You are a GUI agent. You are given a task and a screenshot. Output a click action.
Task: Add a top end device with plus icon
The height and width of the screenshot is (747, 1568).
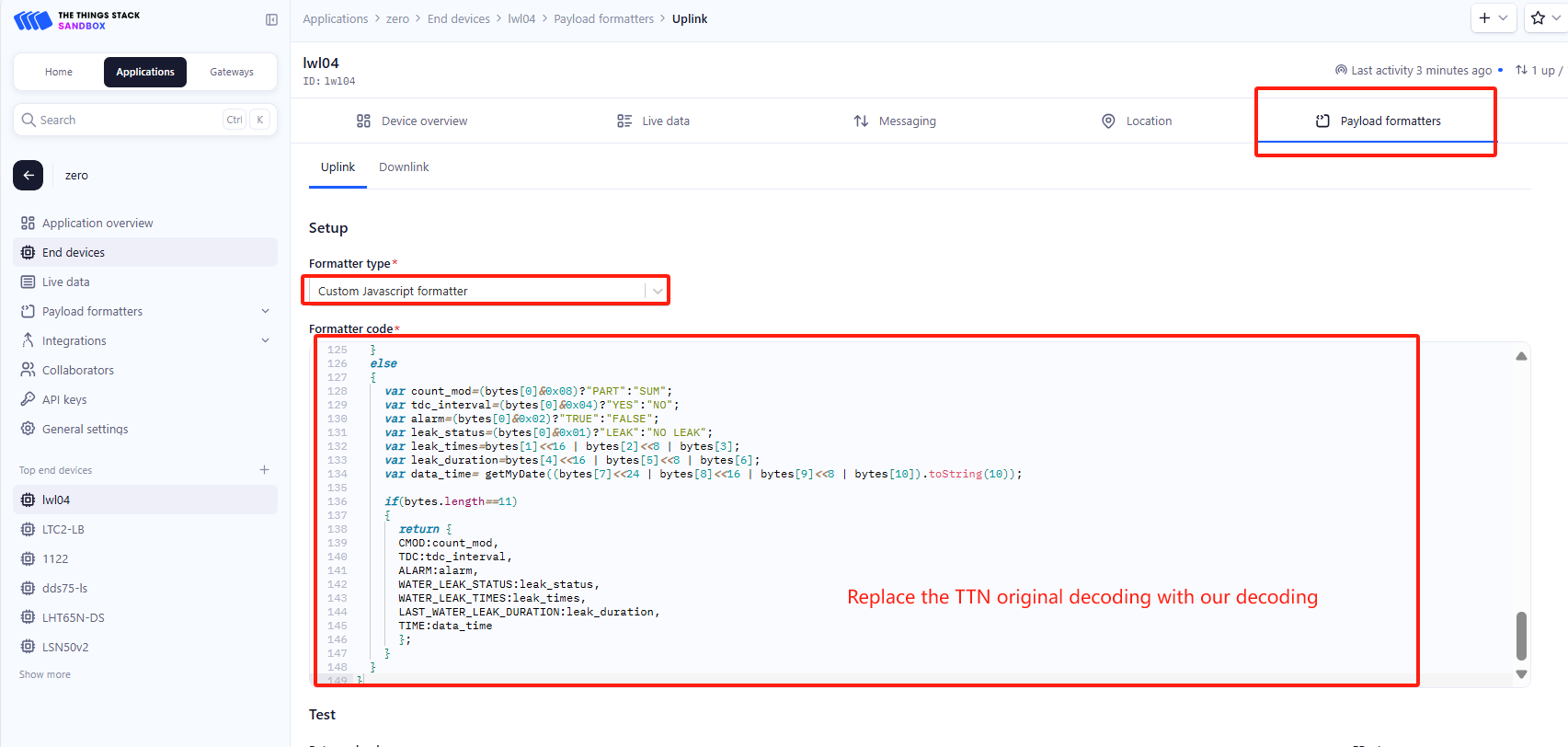point(264,470)
